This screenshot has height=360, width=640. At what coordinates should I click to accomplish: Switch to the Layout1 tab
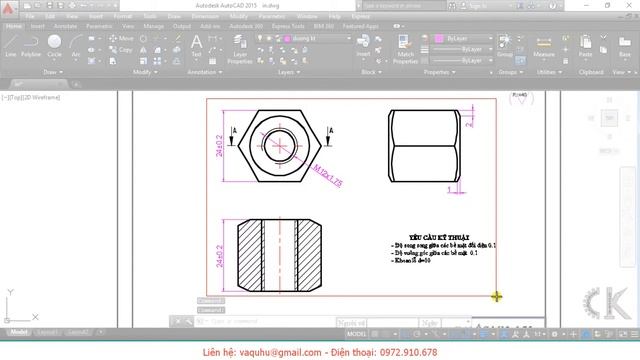47,332
